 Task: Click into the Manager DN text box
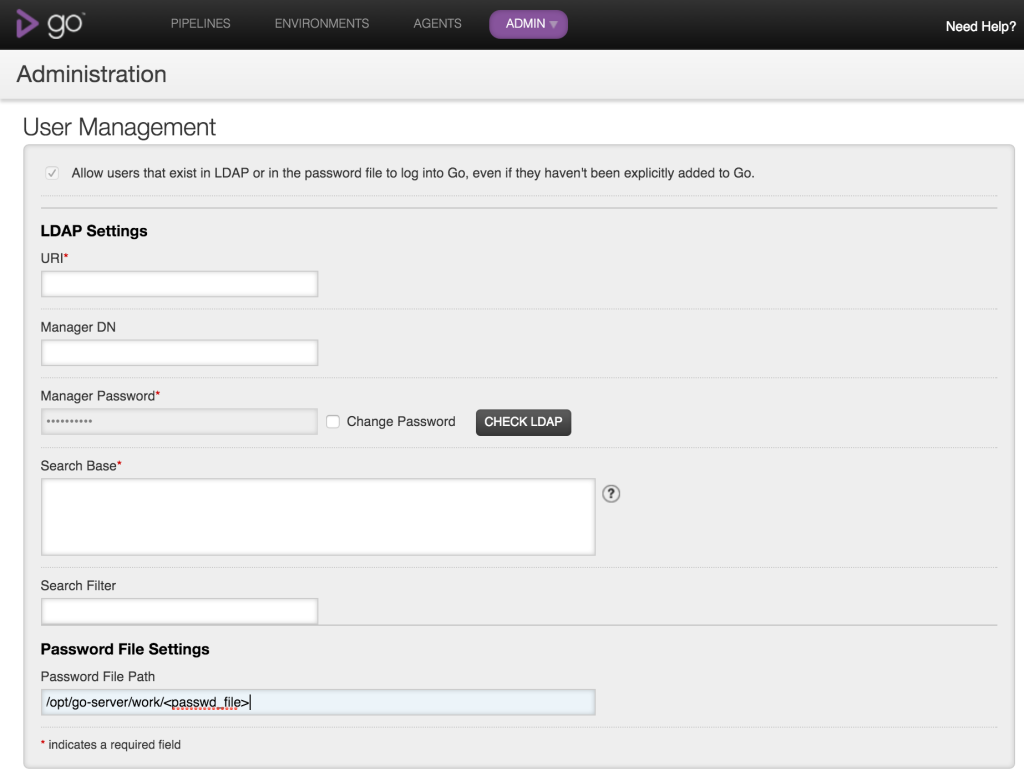[x=179, y=353]
